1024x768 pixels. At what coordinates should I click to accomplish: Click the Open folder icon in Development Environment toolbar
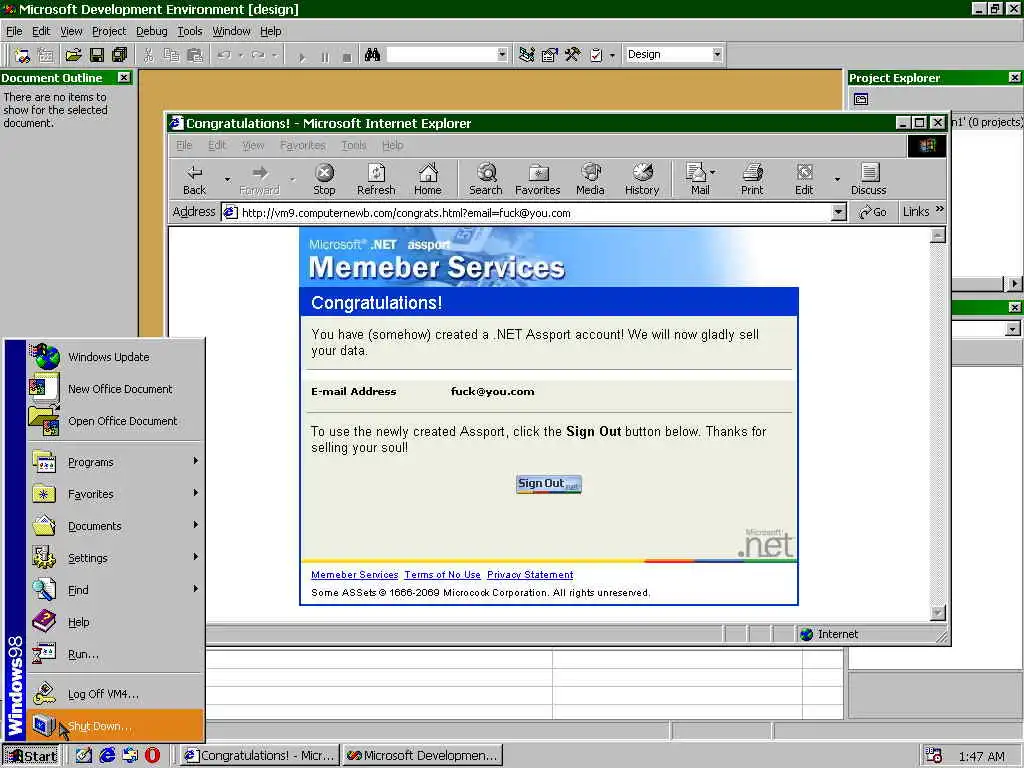(x=73, y=55)
